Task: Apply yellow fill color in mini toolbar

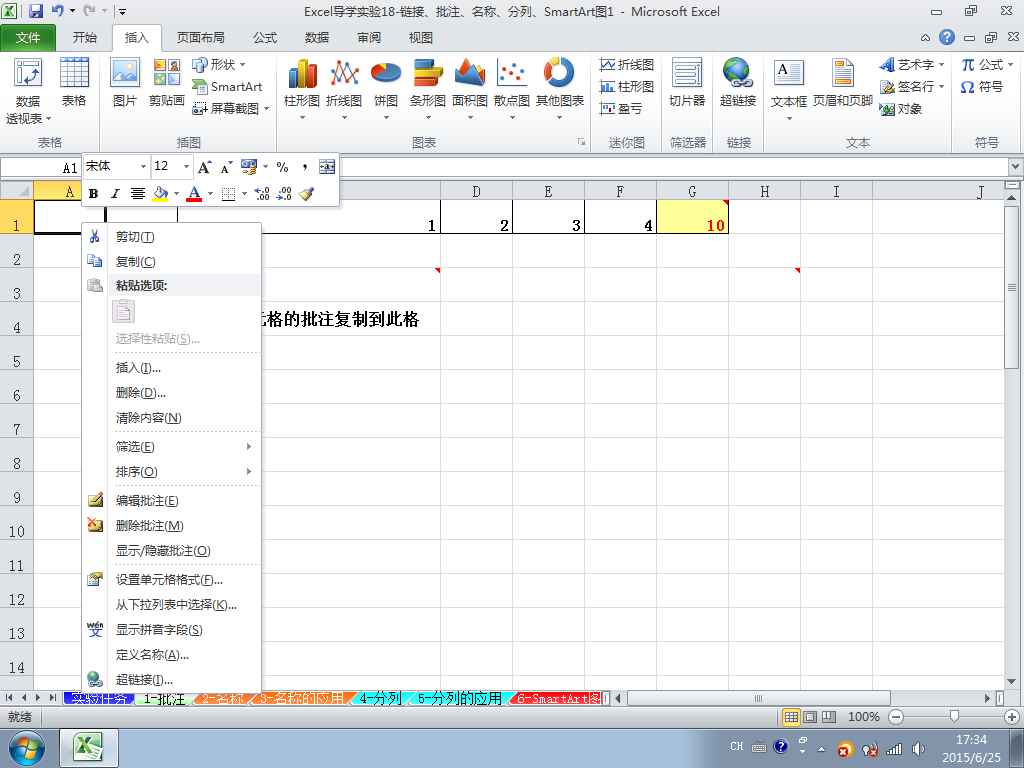Action: point(160,193)
